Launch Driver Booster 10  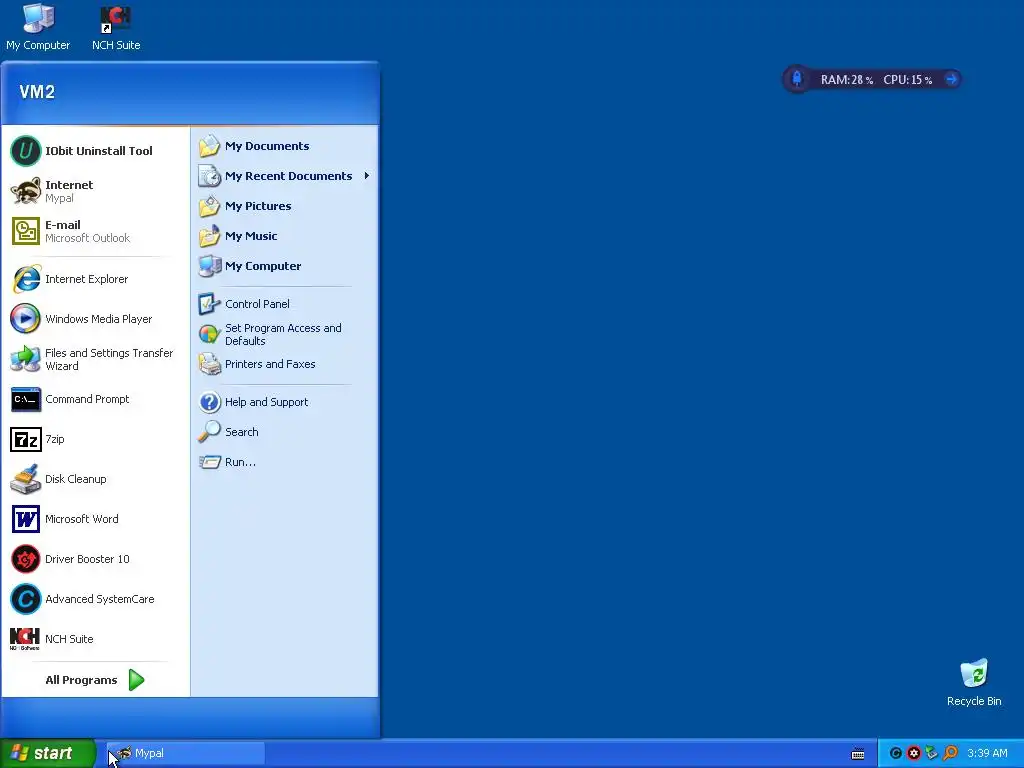(x=95, y=559)
